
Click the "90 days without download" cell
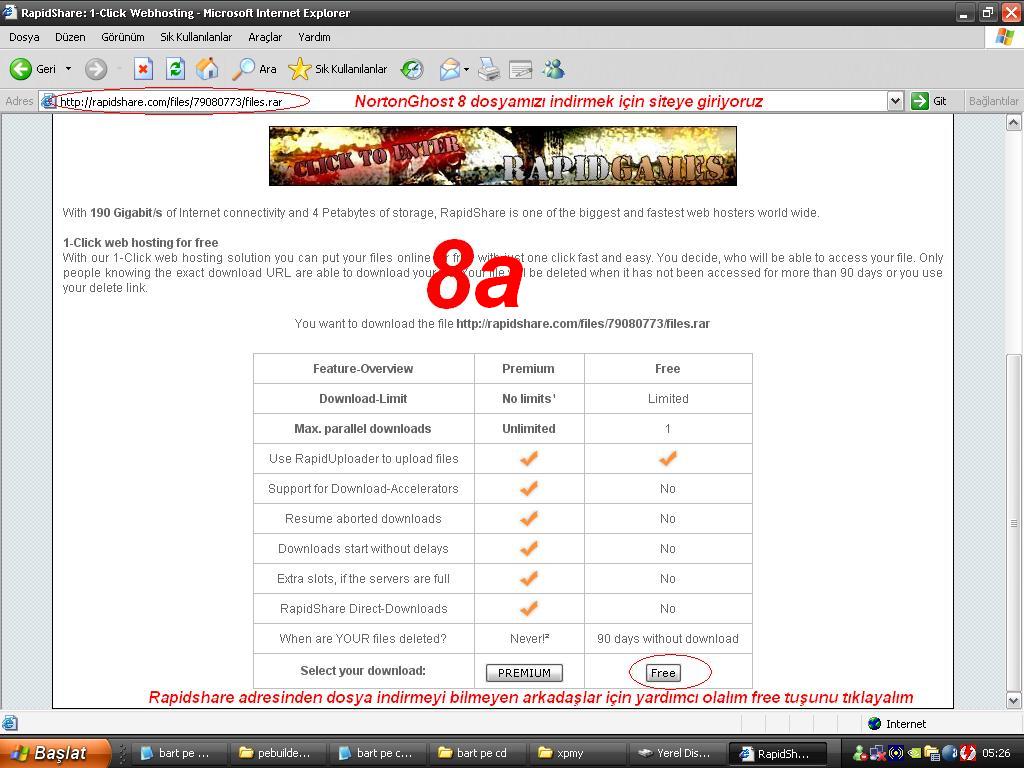[x=668, y=639]
